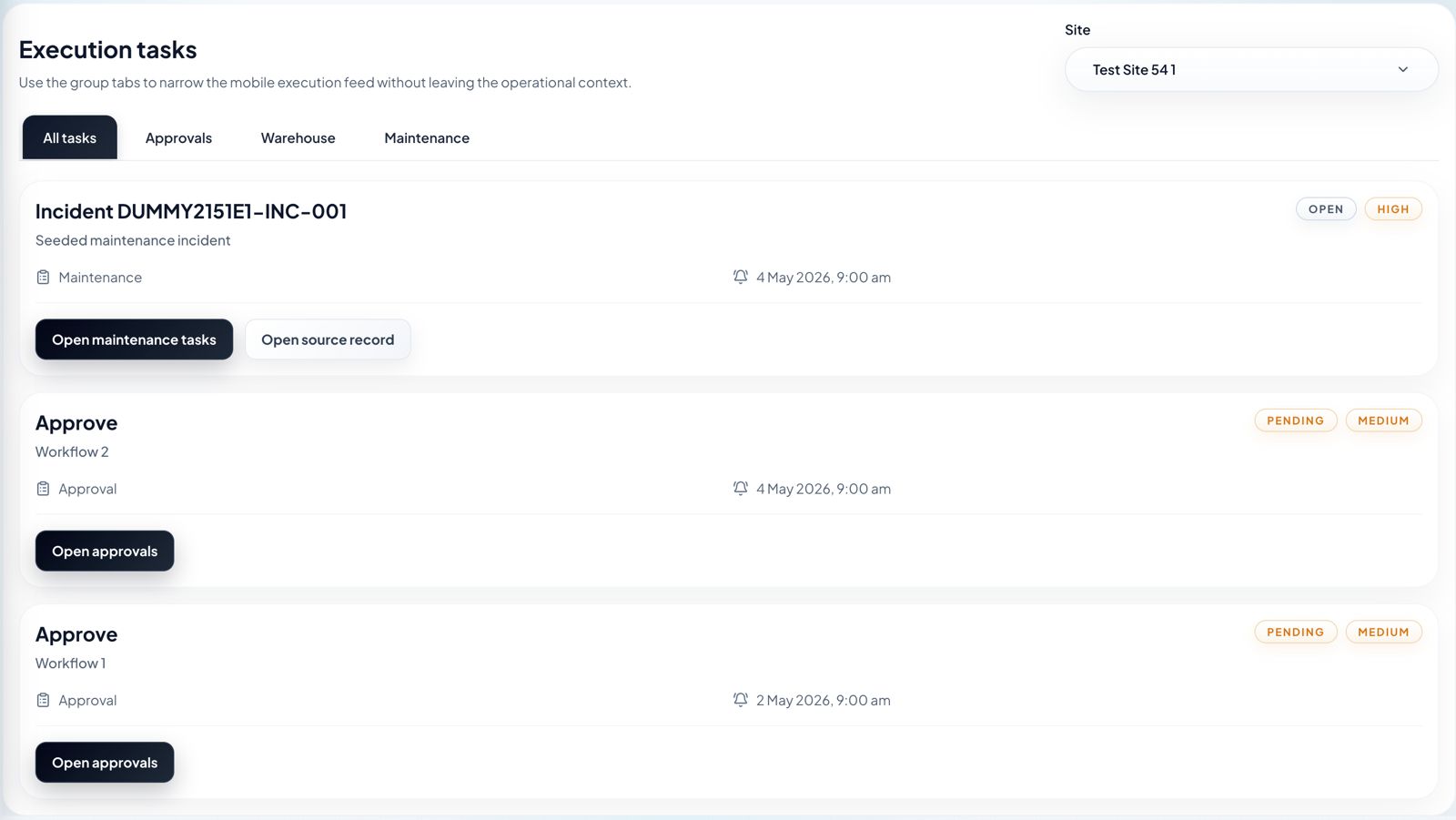Click the Open source record button
The width and height of the screenshot is (1456, 820).
pyautogui.click(x=328, y=339)
